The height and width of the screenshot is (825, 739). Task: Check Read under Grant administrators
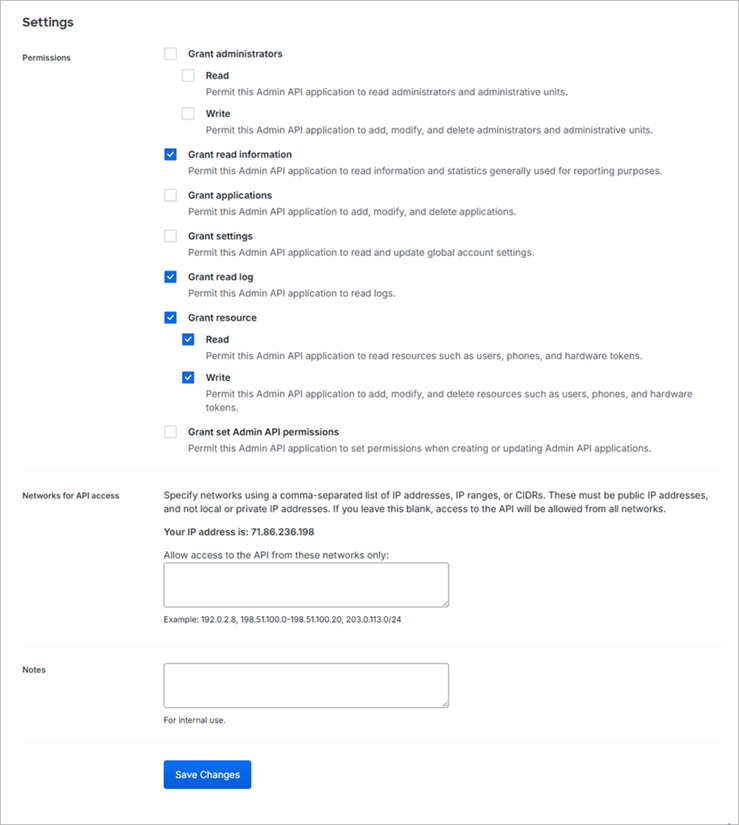point(188,74)
